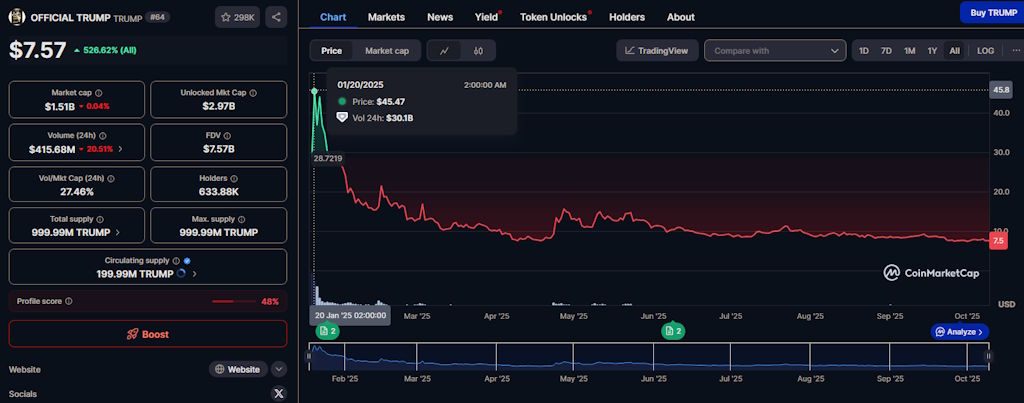Click the June '25 news event marker
1024x403 pixels.
click(673, 331)
